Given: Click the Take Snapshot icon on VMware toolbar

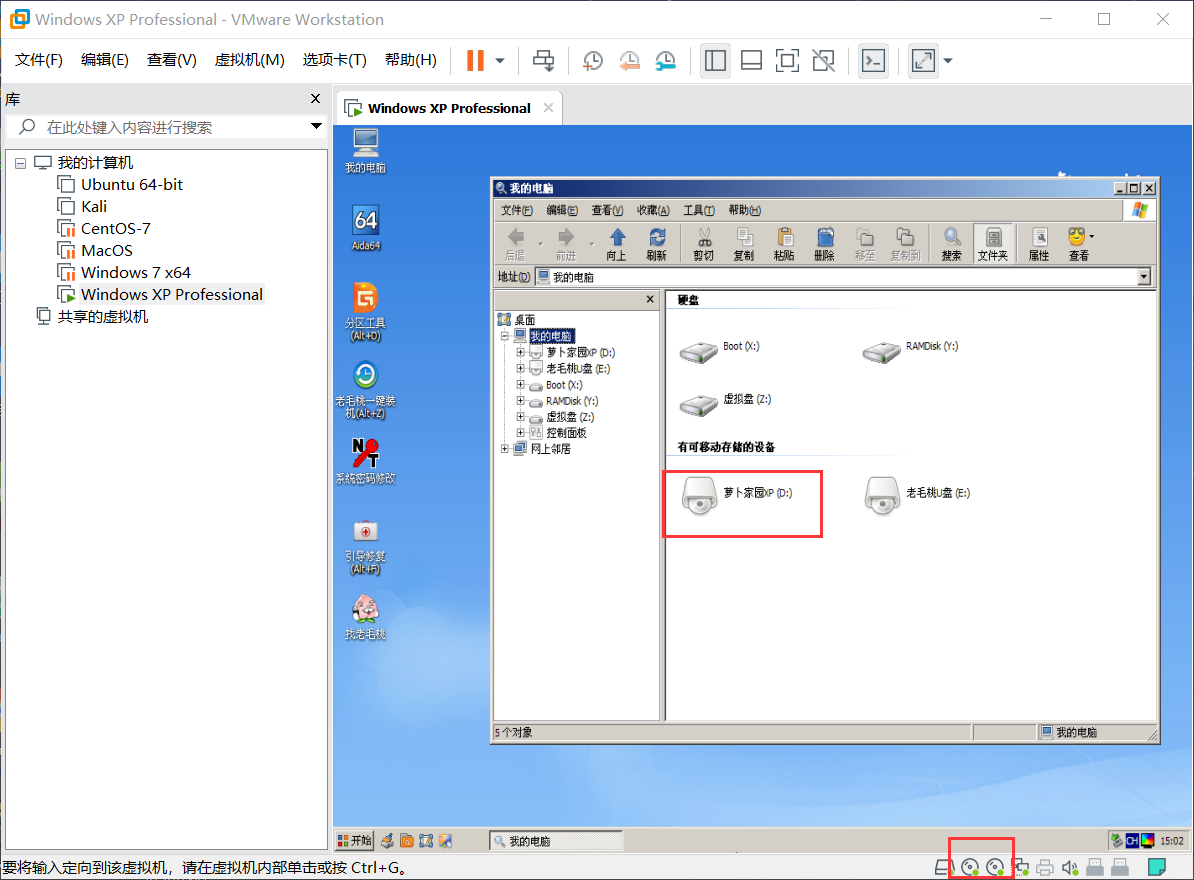Looking at the screenshot, I should tap(592, 61).
